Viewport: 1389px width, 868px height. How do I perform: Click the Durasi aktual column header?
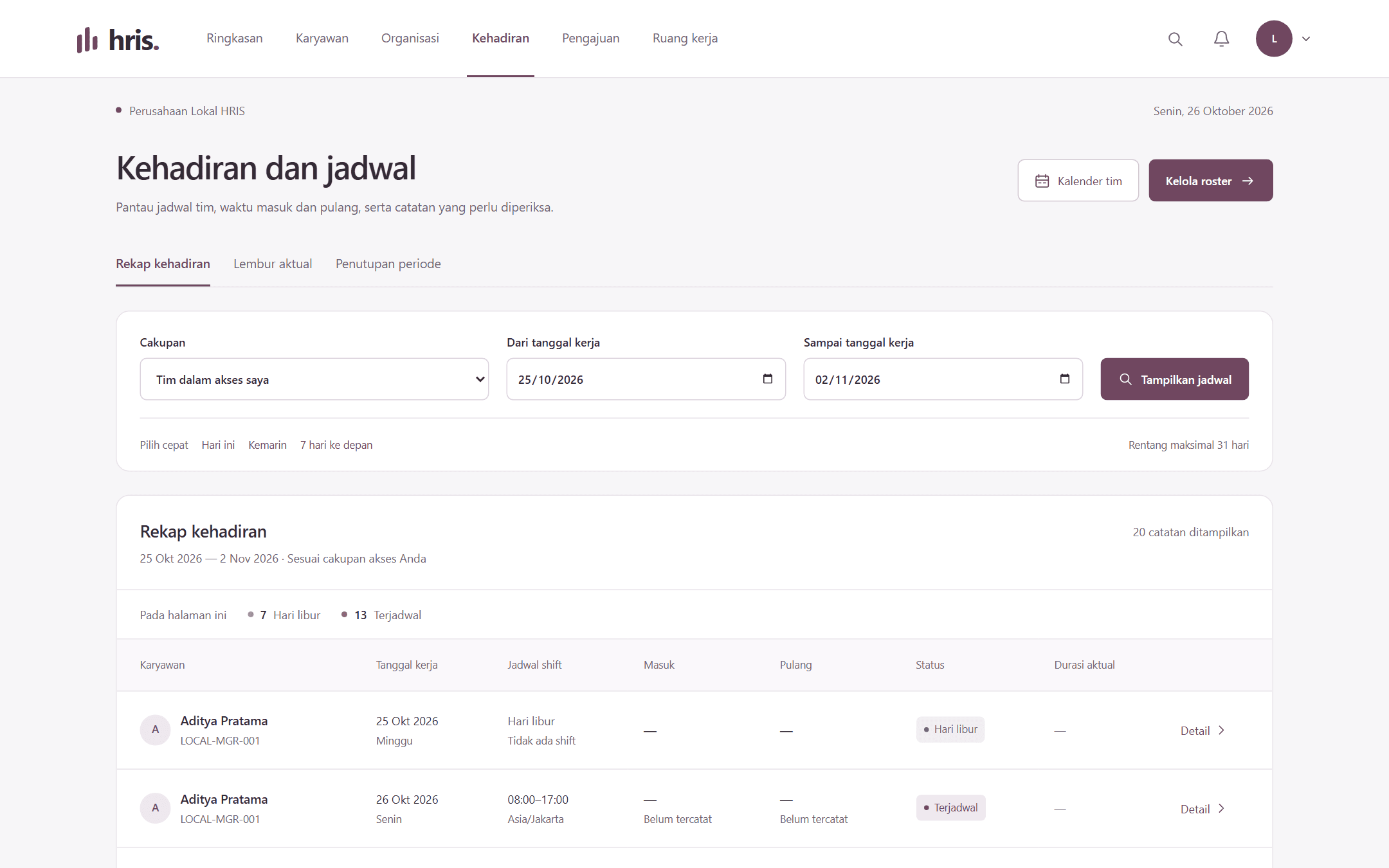coord(1084,665)
